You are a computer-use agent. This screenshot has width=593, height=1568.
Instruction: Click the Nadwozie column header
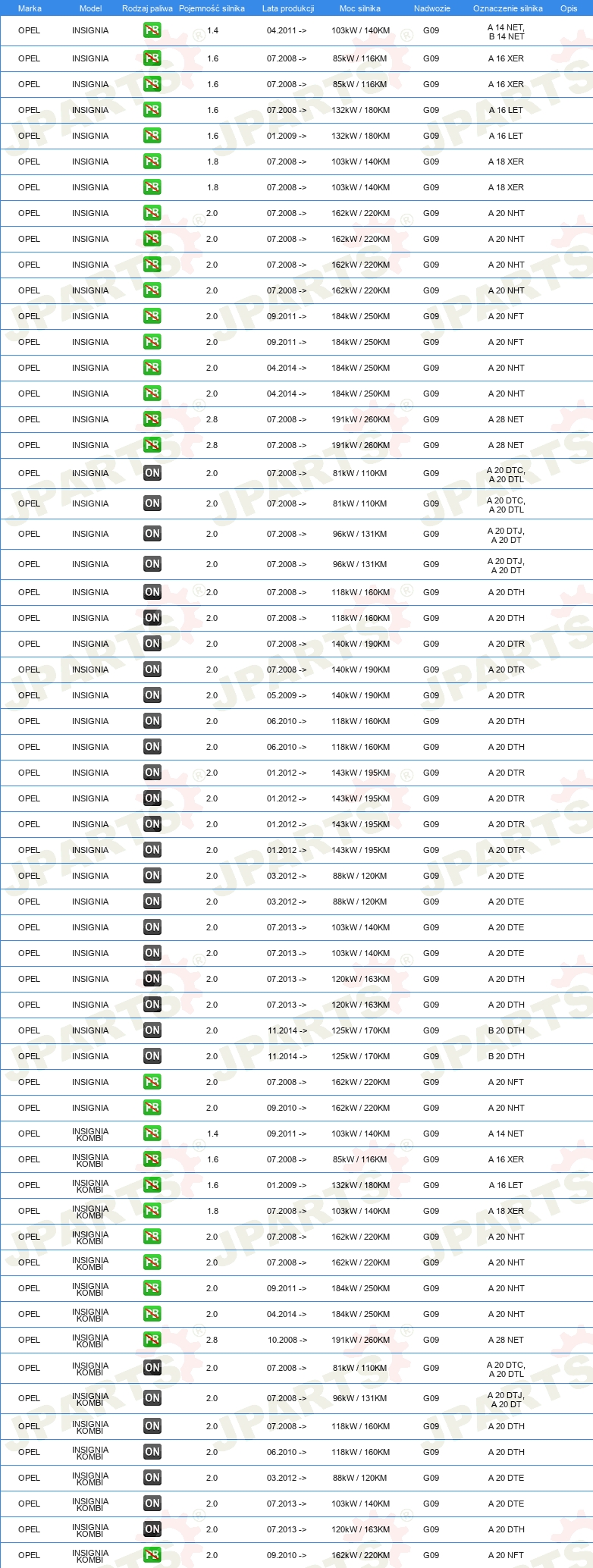coord(432,8)
